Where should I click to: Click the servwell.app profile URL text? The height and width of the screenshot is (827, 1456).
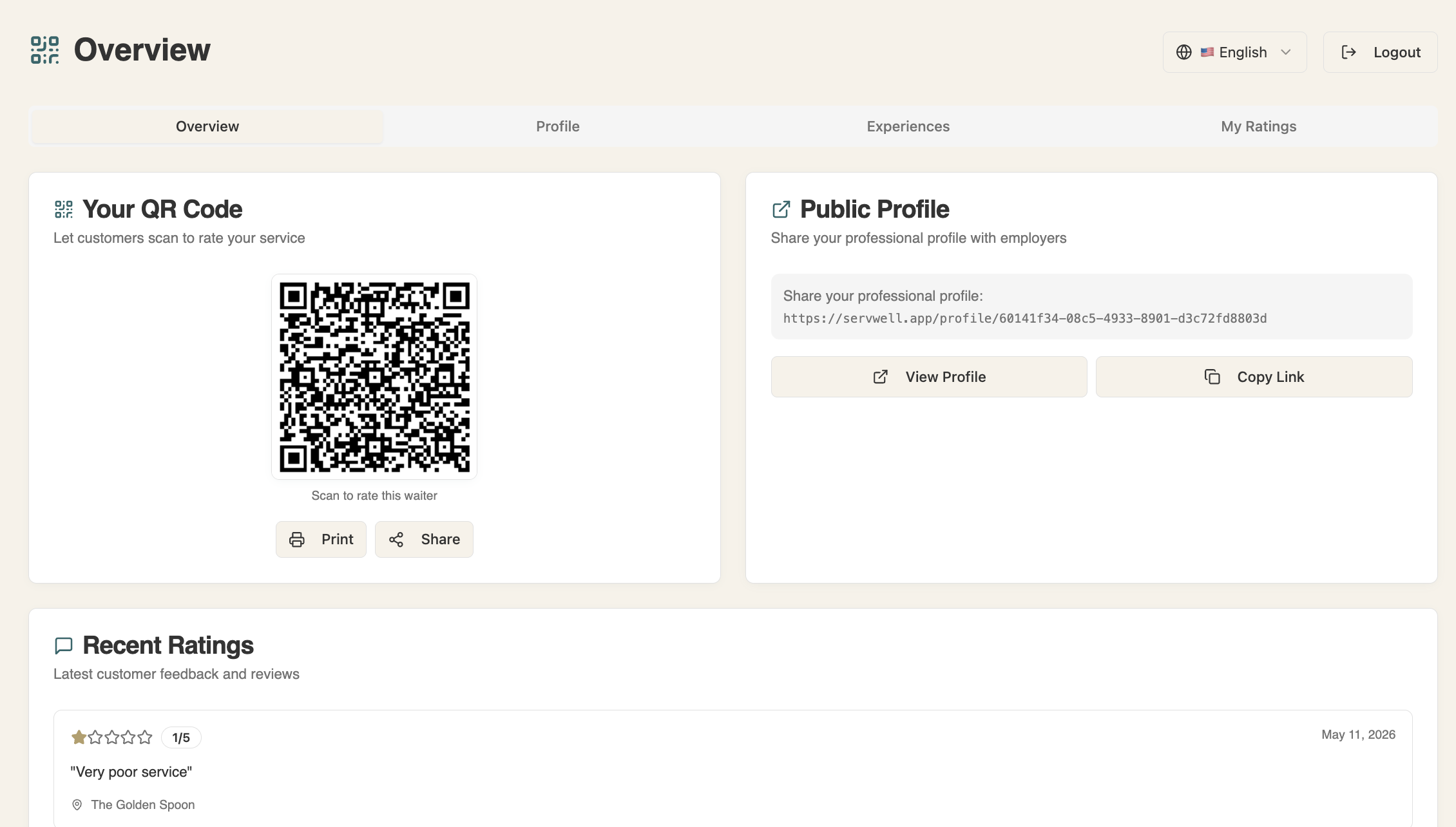[x=1025, y=318]
